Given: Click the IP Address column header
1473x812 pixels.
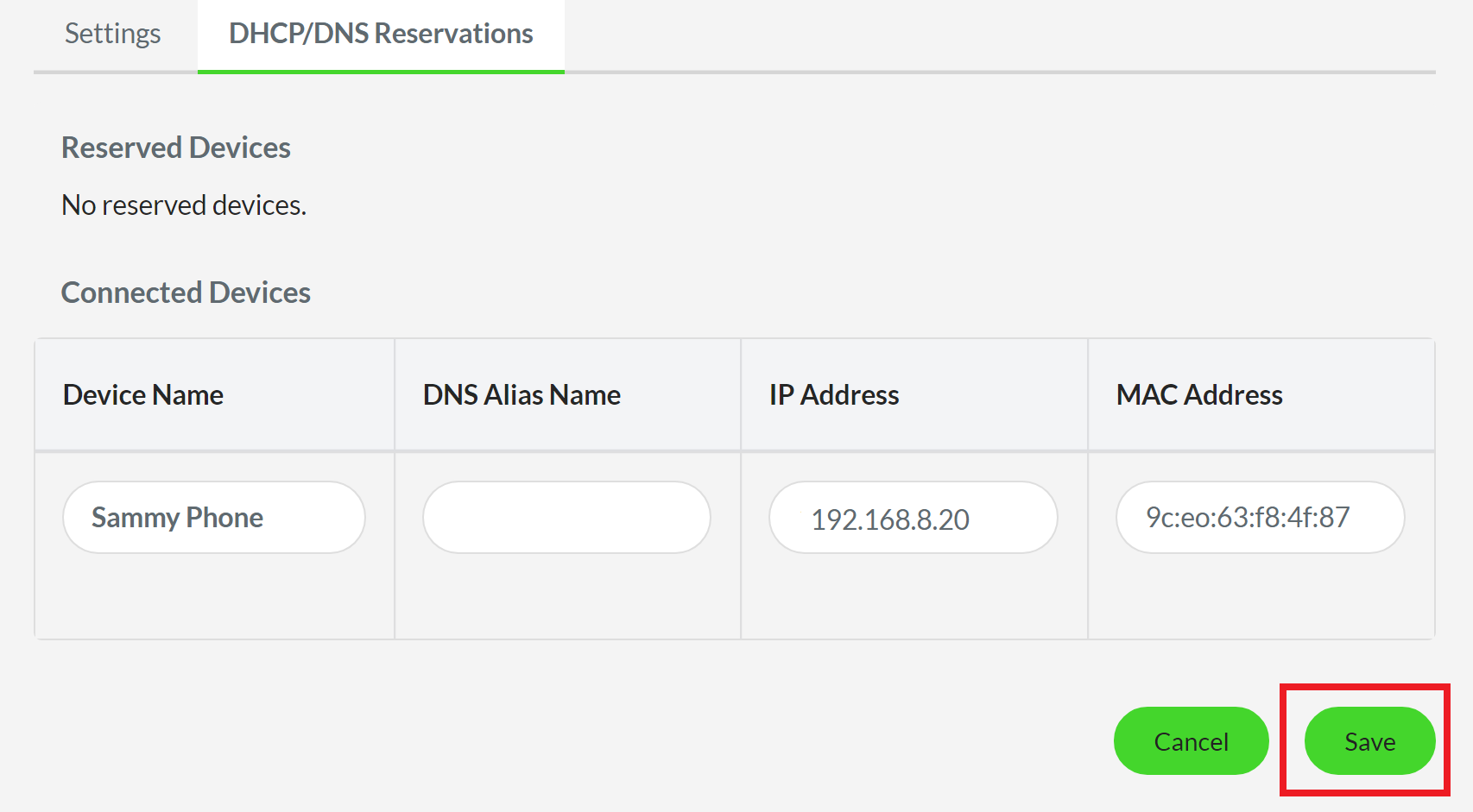Looking at the screenshot, I should [x=834, y=394].
